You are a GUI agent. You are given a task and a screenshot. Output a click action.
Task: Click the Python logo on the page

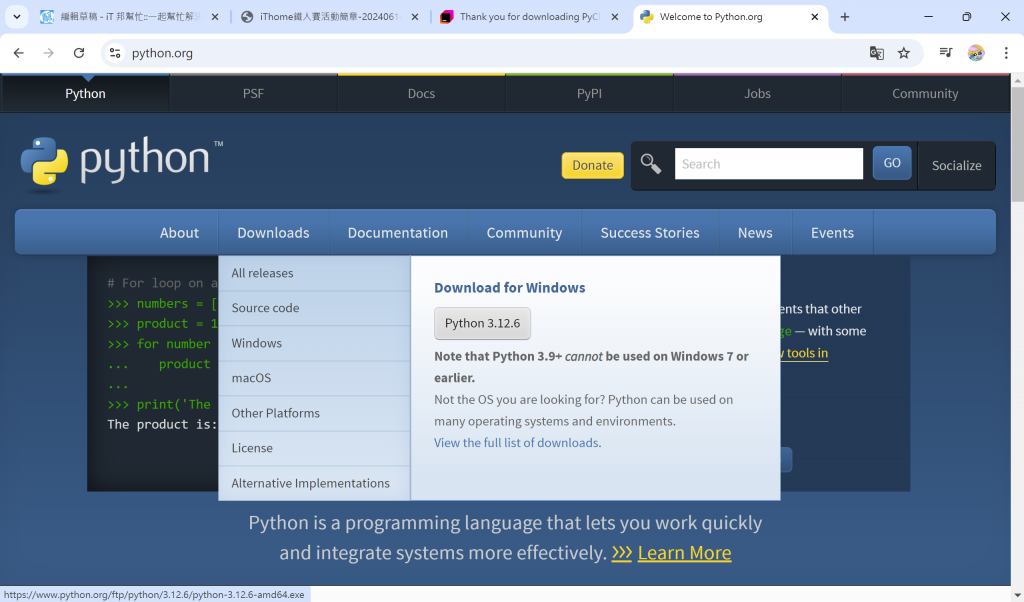tap(121, 163)
